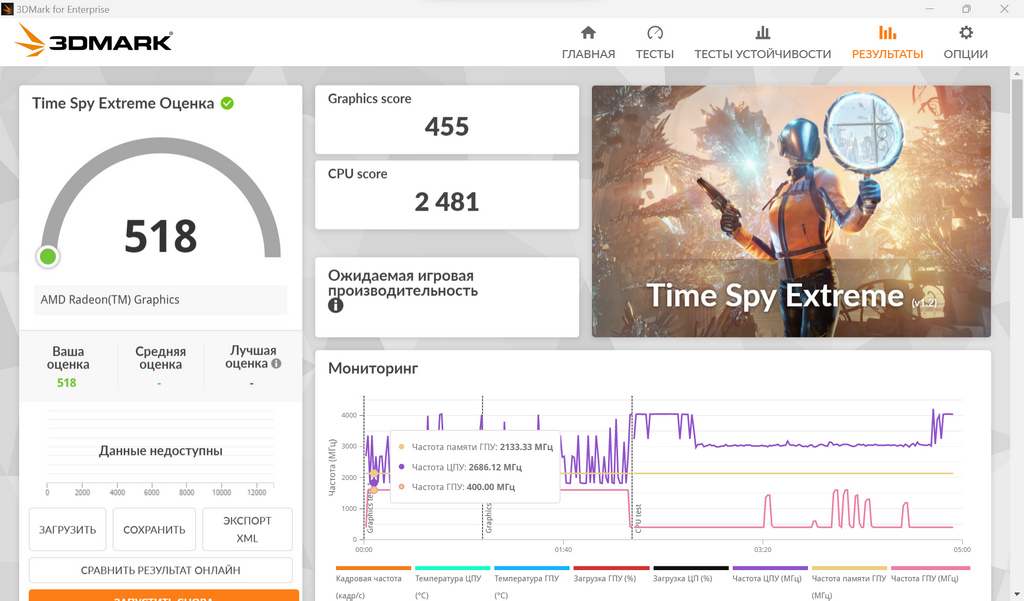
Task: Click info icon beside Лучшая оценка
Action: [x=277, y=364]
